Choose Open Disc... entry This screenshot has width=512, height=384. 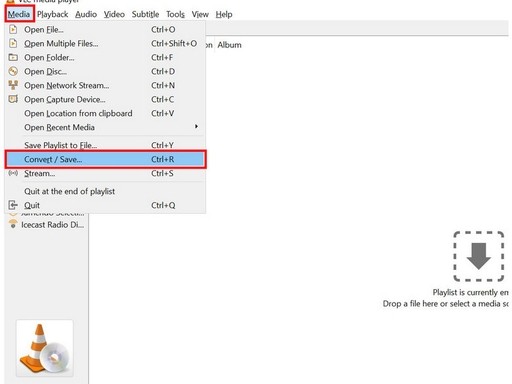105,72
